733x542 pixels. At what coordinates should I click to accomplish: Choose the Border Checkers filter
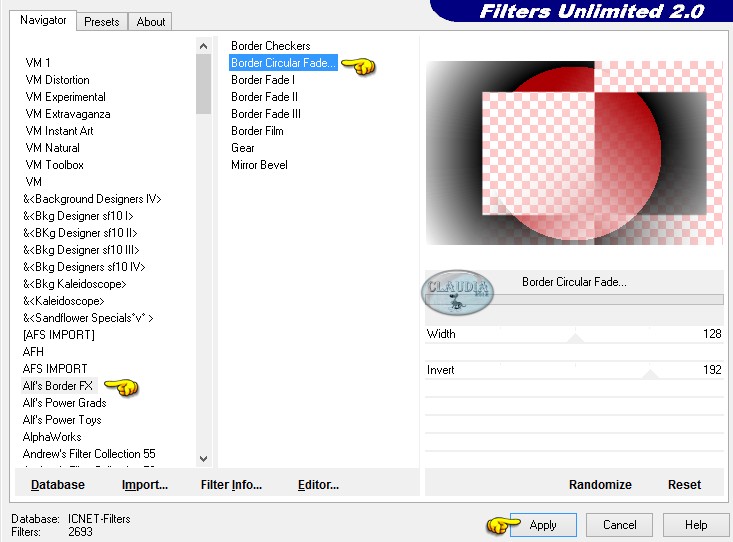click(271, 46)
